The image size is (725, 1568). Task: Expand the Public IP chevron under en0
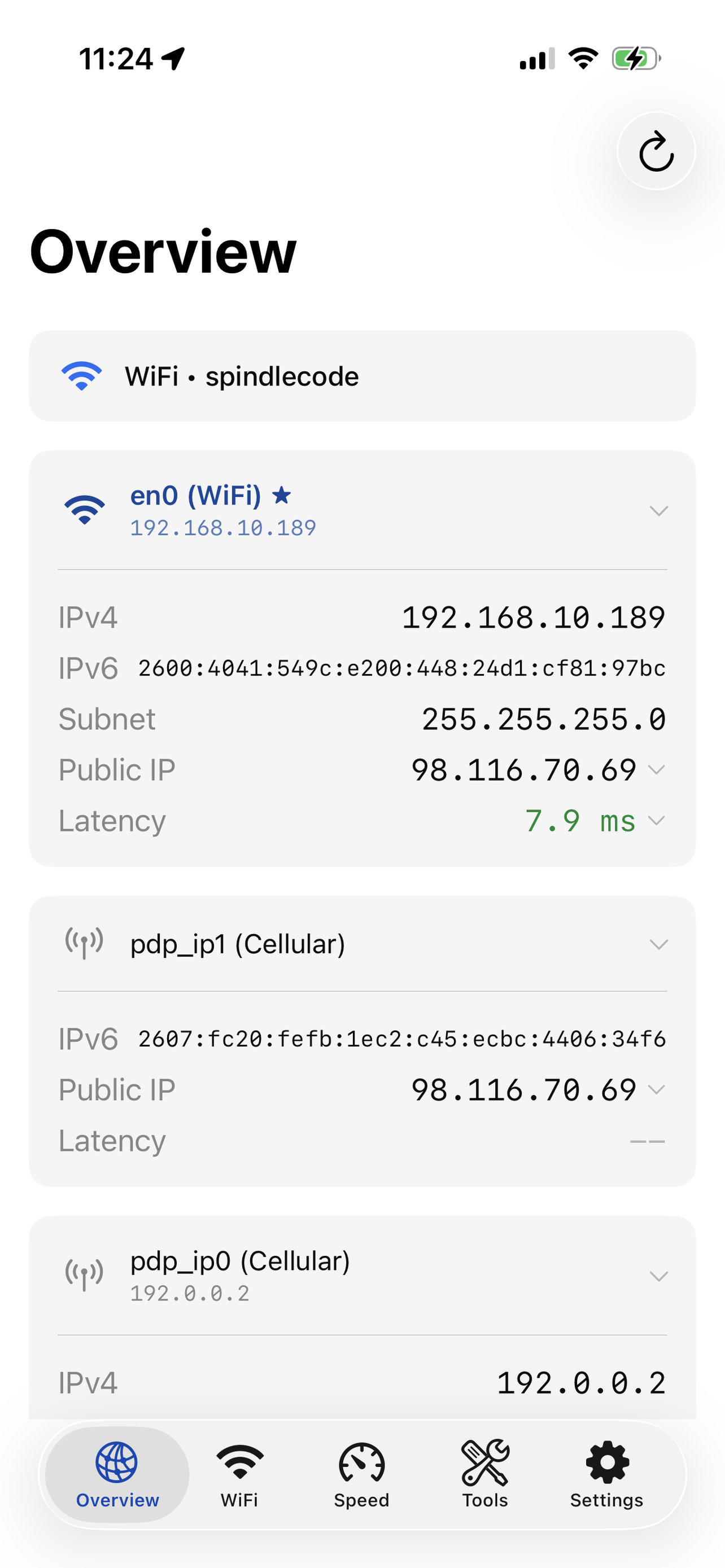[657, 770]
